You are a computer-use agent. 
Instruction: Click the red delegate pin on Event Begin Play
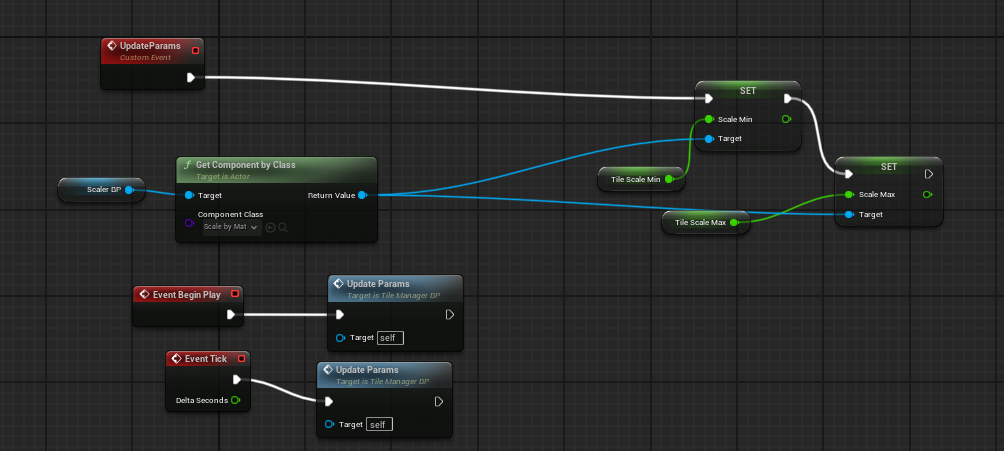(234, 294)
